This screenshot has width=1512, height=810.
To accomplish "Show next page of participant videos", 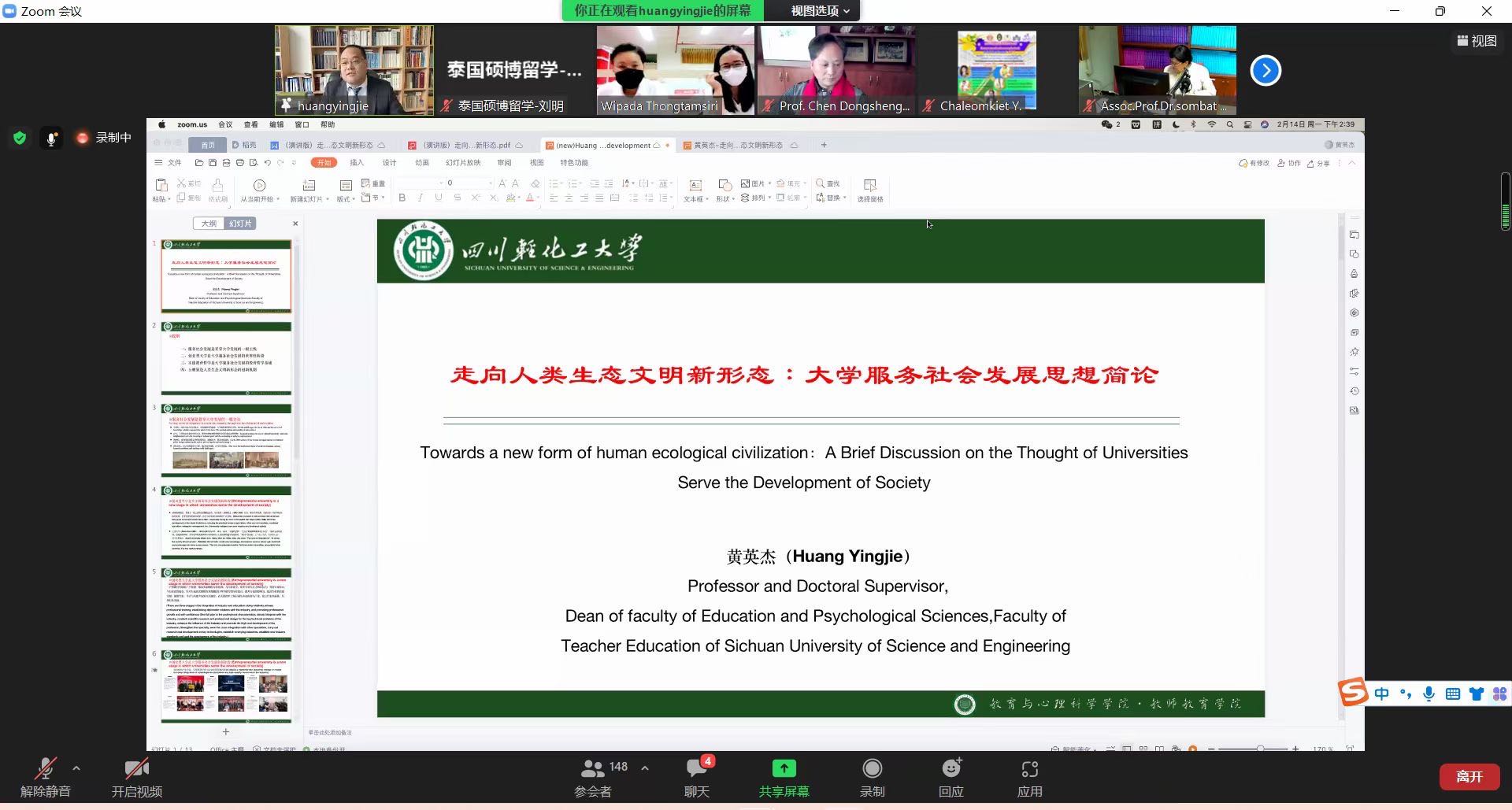I will click(x=1266, y=71).
